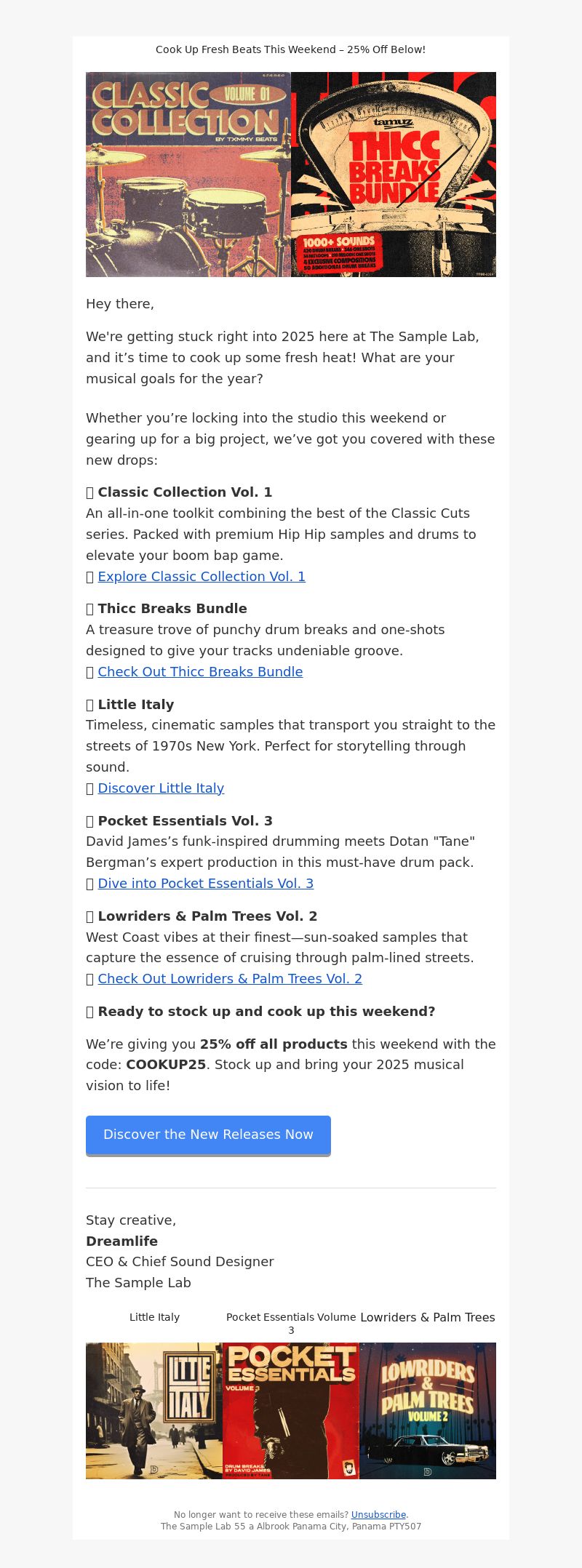
Task: Open the Classic Collection Volume 01 cover image
Action: pos(188,175)
